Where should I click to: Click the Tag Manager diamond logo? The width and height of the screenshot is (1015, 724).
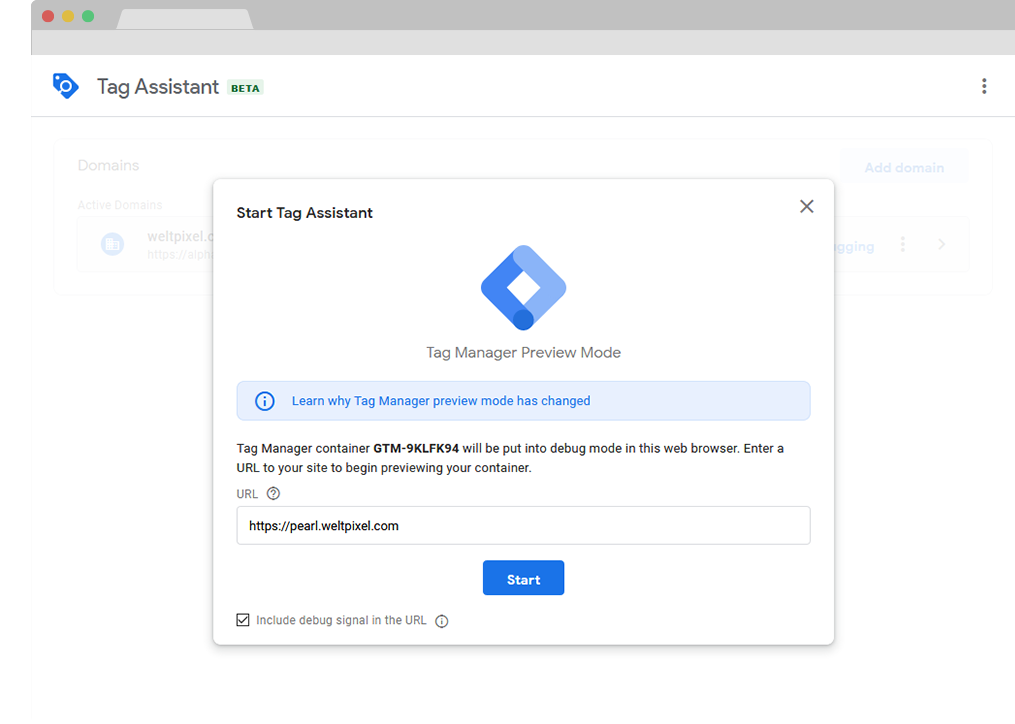523,287
